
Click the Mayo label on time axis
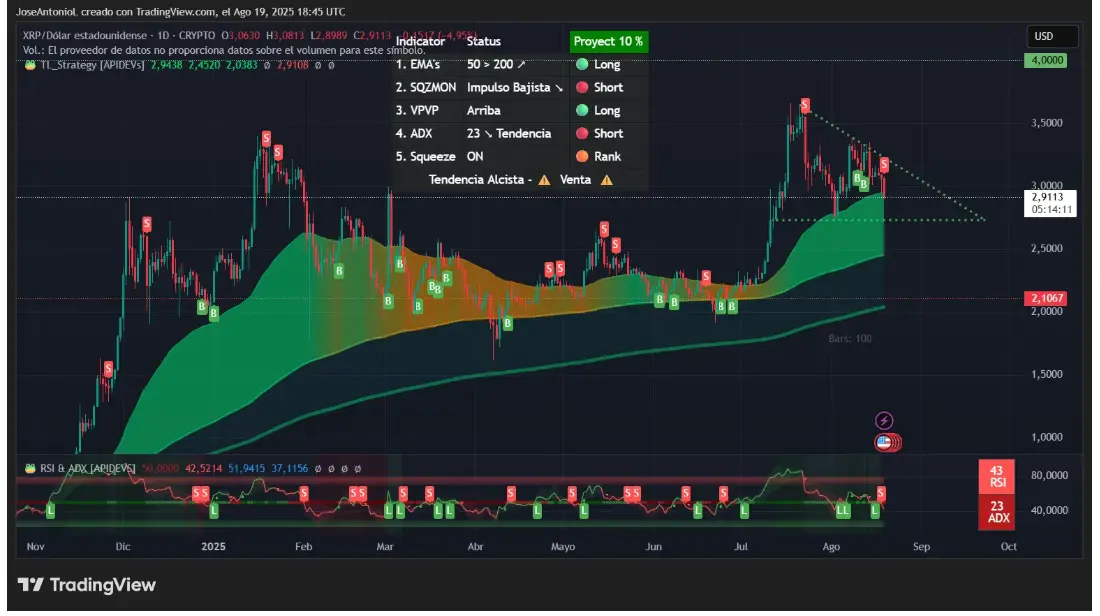click(x=563, y=547)
